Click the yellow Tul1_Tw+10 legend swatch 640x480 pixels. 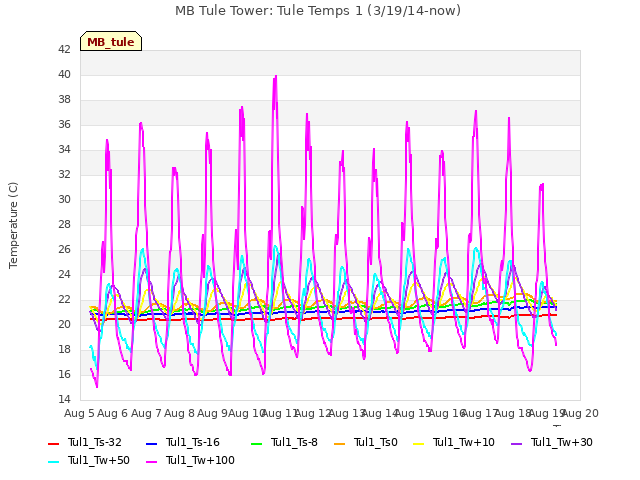coord(419,443)
